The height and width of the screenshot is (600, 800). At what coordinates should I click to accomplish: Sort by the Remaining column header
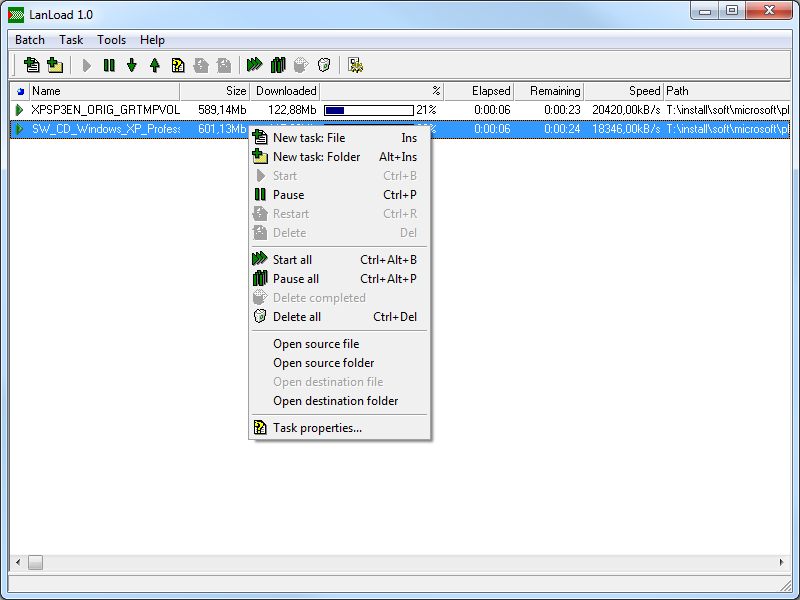click(549, 91)
